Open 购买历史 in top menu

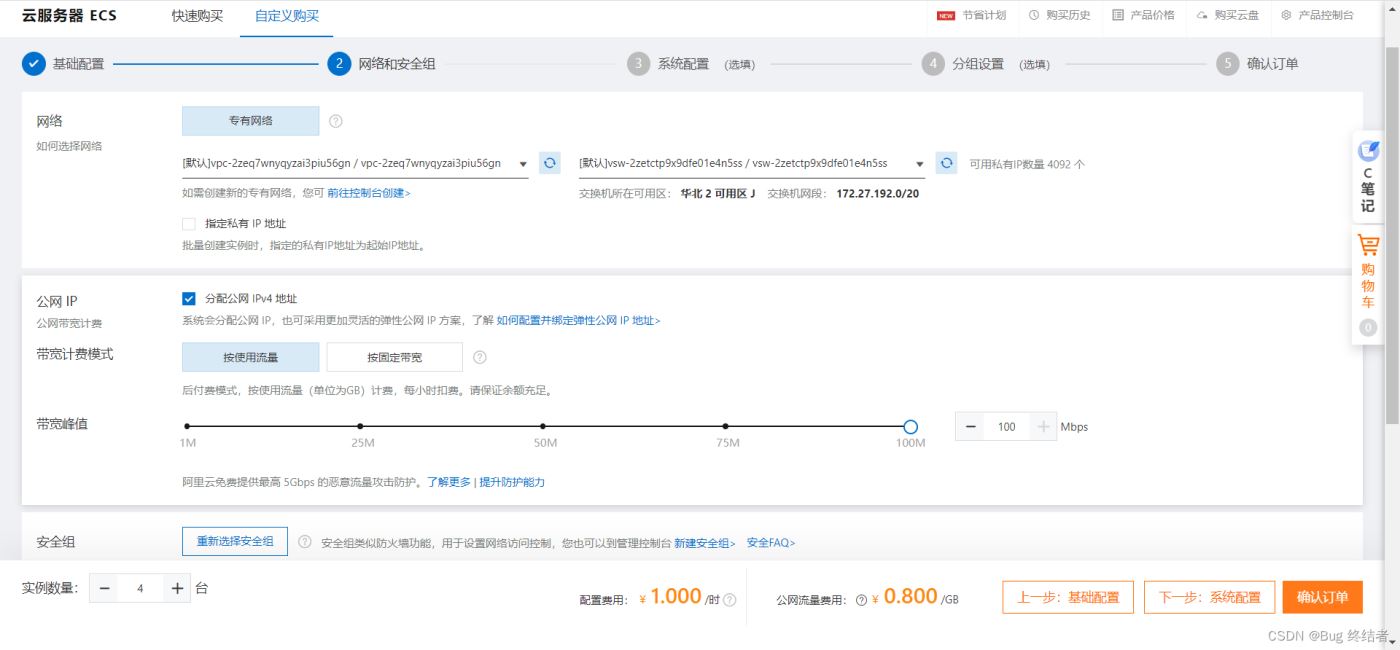(1059, 15)
